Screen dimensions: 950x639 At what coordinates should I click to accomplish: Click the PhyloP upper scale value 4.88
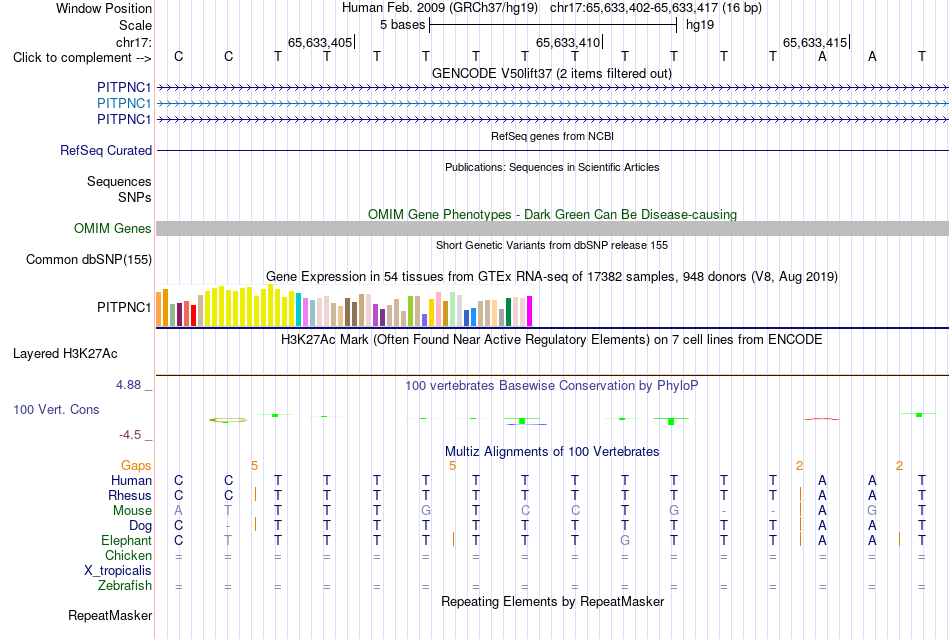(128, 385)
